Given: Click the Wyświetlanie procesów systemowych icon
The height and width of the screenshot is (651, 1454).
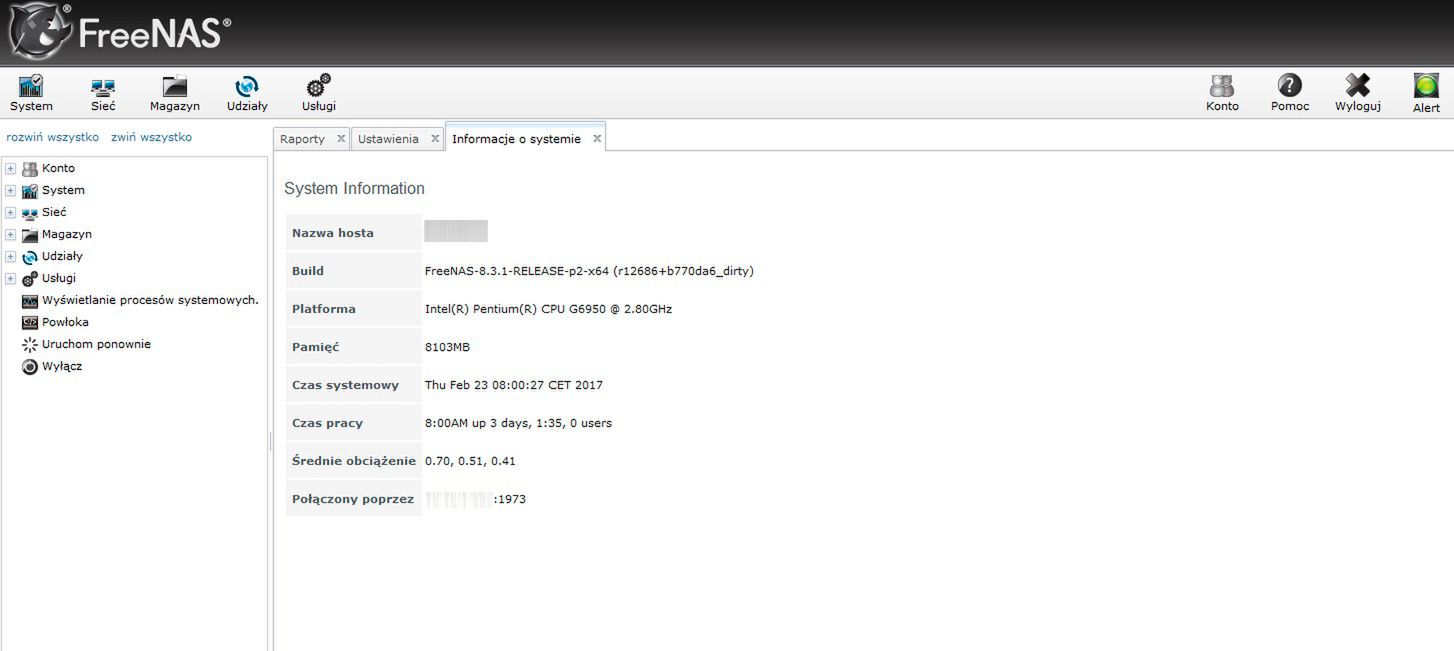Looking at the screenshot, I should tap(30, 301).
